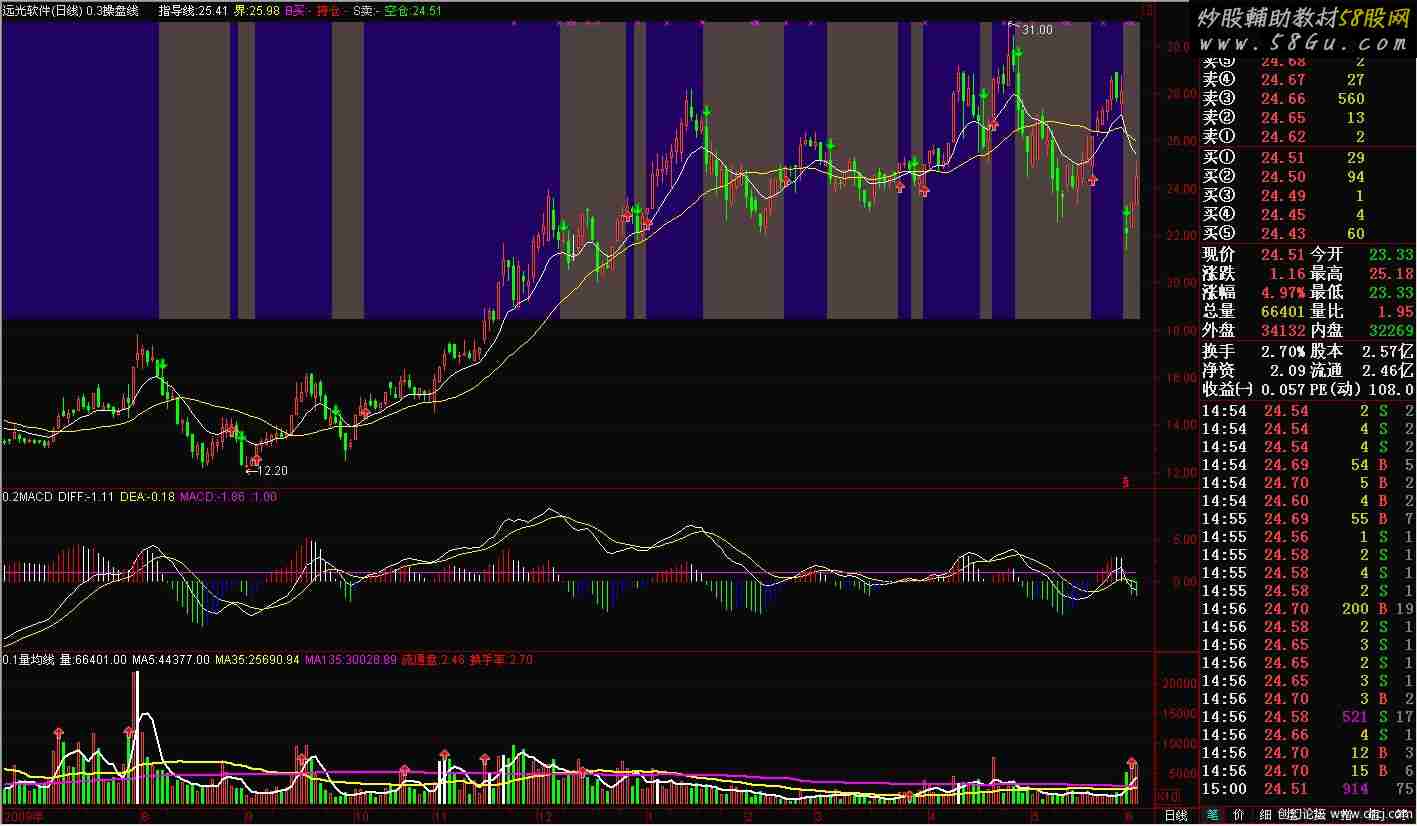
Task: Click the 股本 value 2.57亿
Action: click(x=1388, y=352)
